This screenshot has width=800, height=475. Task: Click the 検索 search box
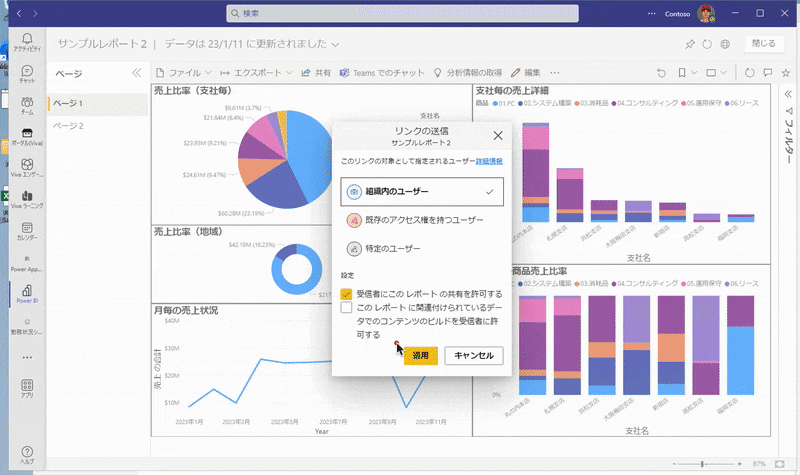pos(403,13)
